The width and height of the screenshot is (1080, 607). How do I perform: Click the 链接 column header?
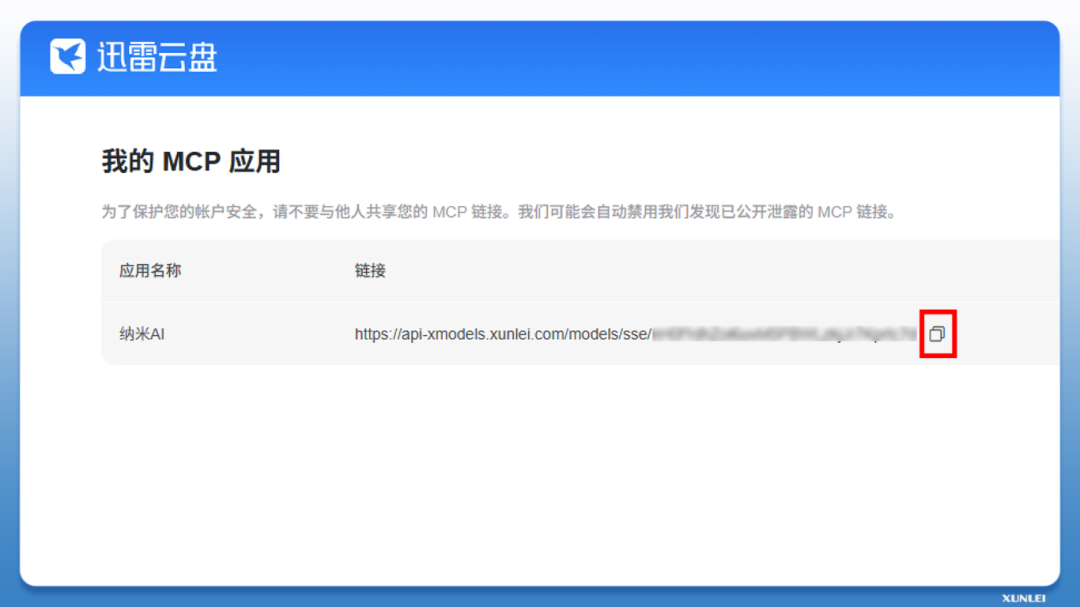tap(370, 271)
